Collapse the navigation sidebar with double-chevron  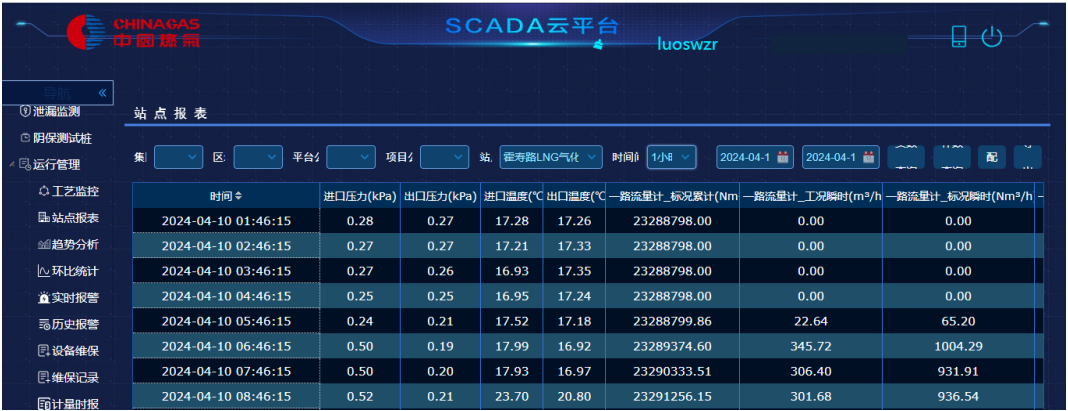coord(103,92)
